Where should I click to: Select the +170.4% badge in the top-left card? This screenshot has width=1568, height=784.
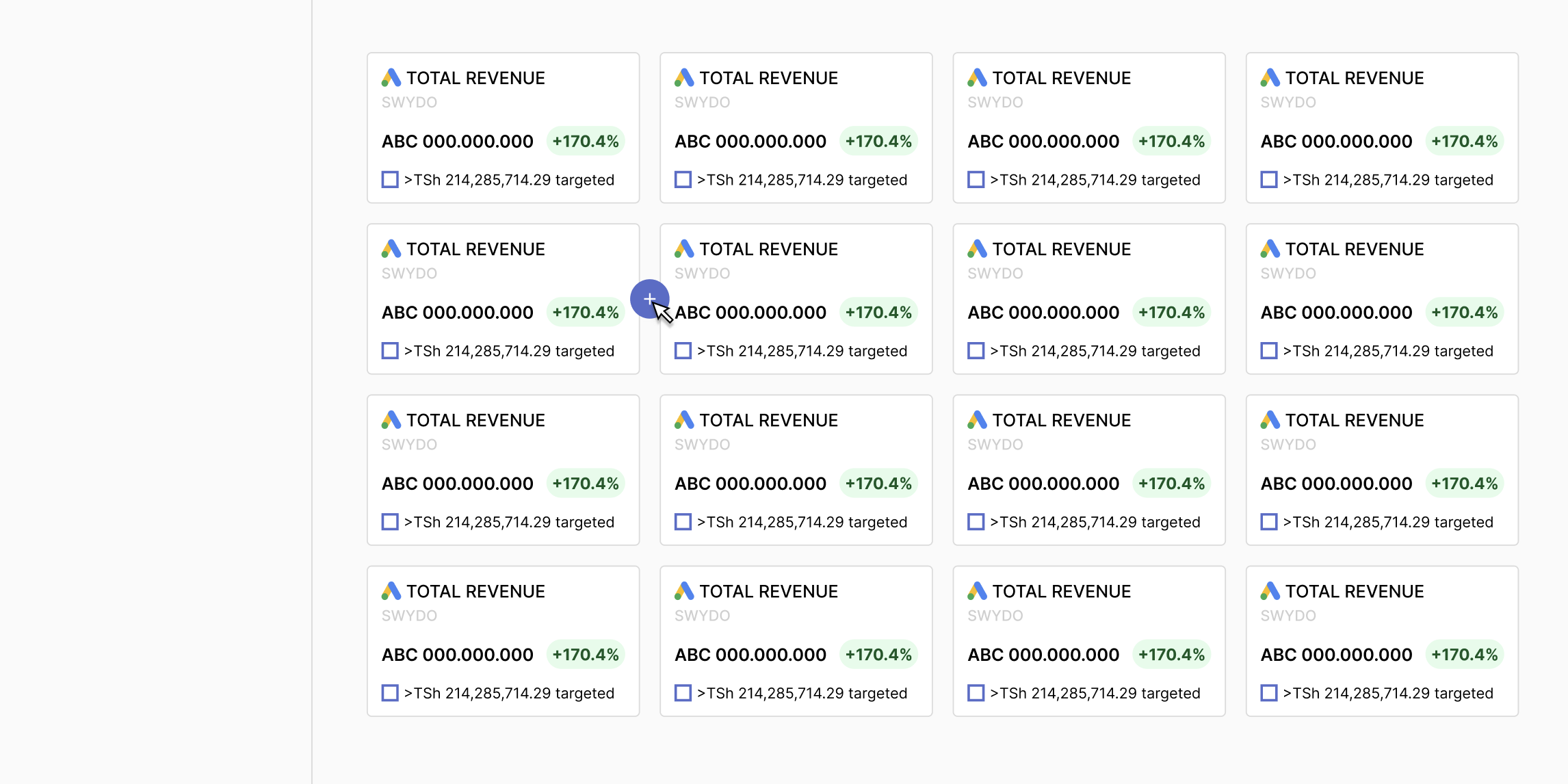pos(586,142)
